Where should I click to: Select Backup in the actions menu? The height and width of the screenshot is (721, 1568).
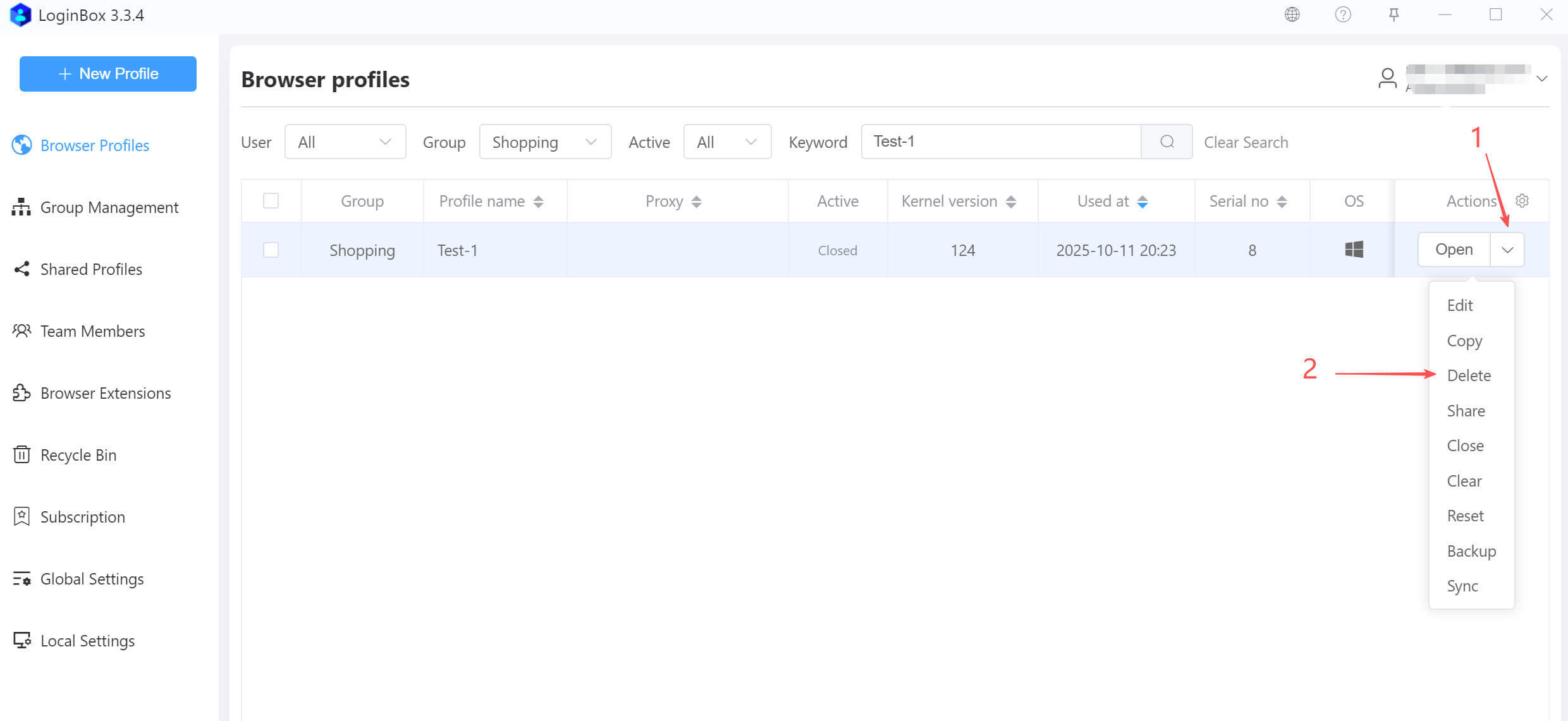point(1471,551)
